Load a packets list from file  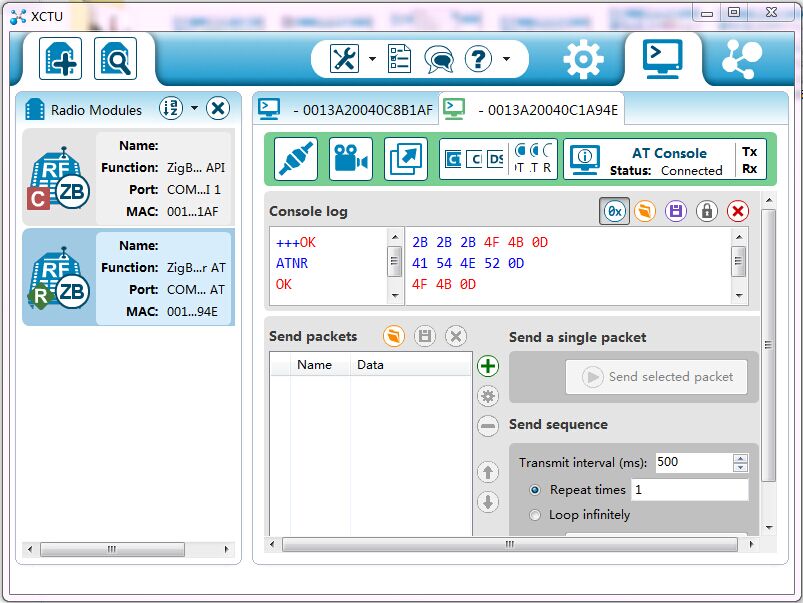pos(394,336)
